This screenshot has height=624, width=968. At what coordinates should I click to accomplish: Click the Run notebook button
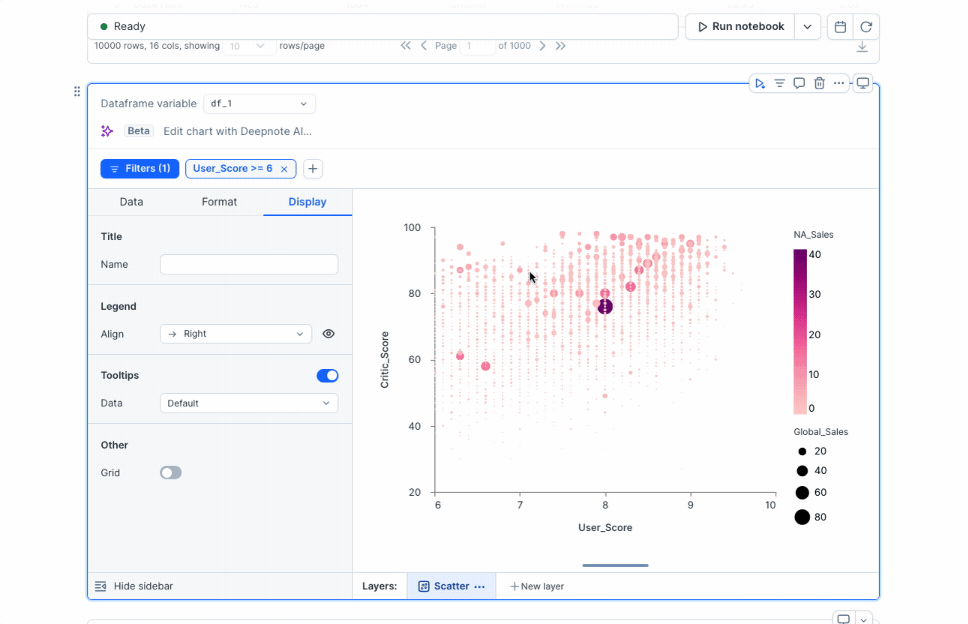[x=741, y=27]
